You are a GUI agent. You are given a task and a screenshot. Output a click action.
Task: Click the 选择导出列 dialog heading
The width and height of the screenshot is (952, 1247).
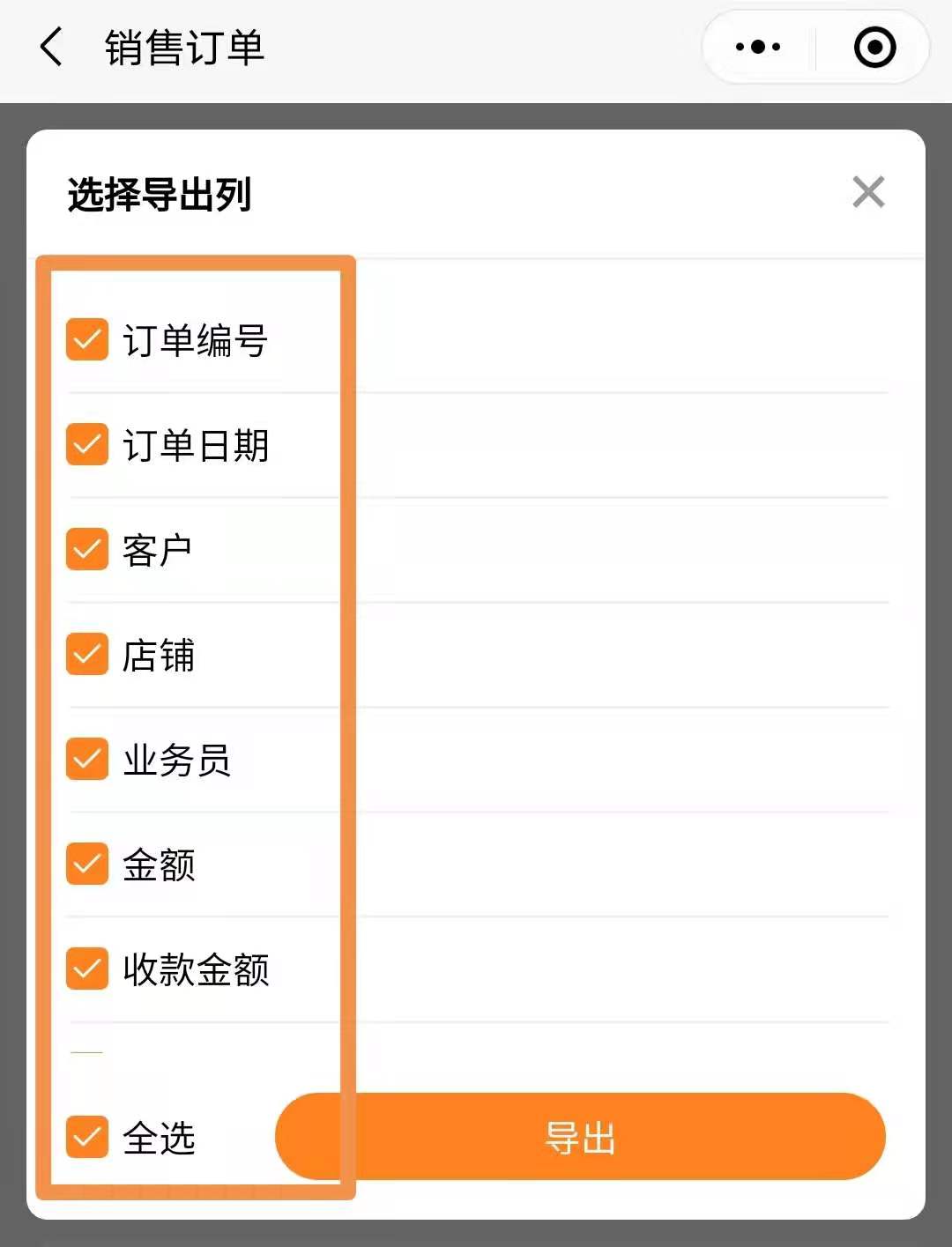pyautogui.click(x=160, y=194)
